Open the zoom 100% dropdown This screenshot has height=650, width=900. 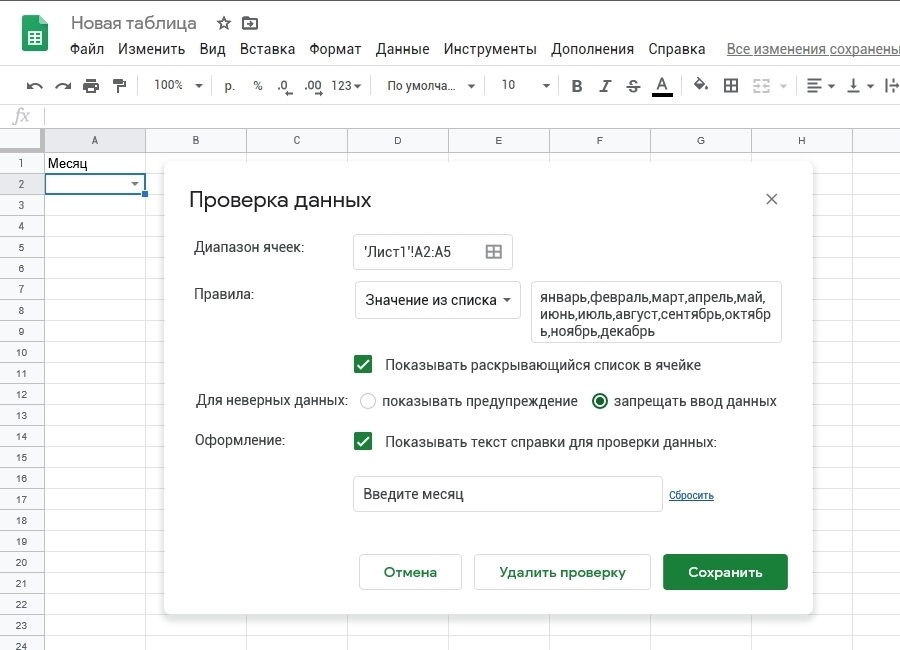[x=178, y=86]
